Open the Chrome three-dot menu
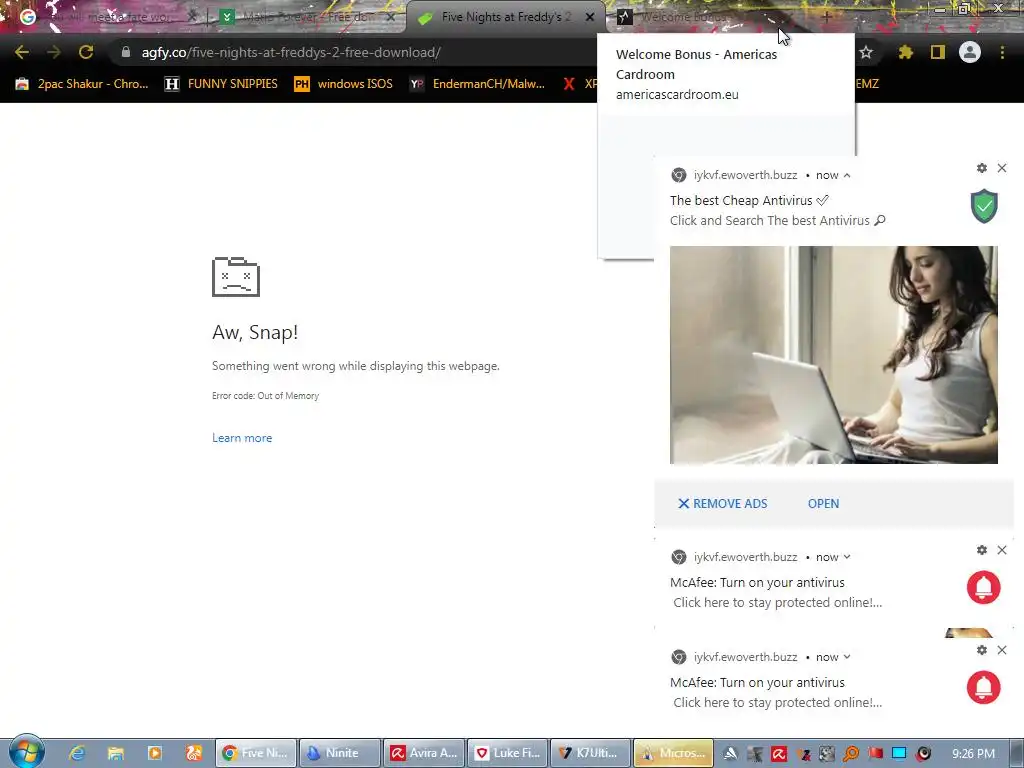The height and width of the screenshot is (768, 1024). pos(1002,52)
